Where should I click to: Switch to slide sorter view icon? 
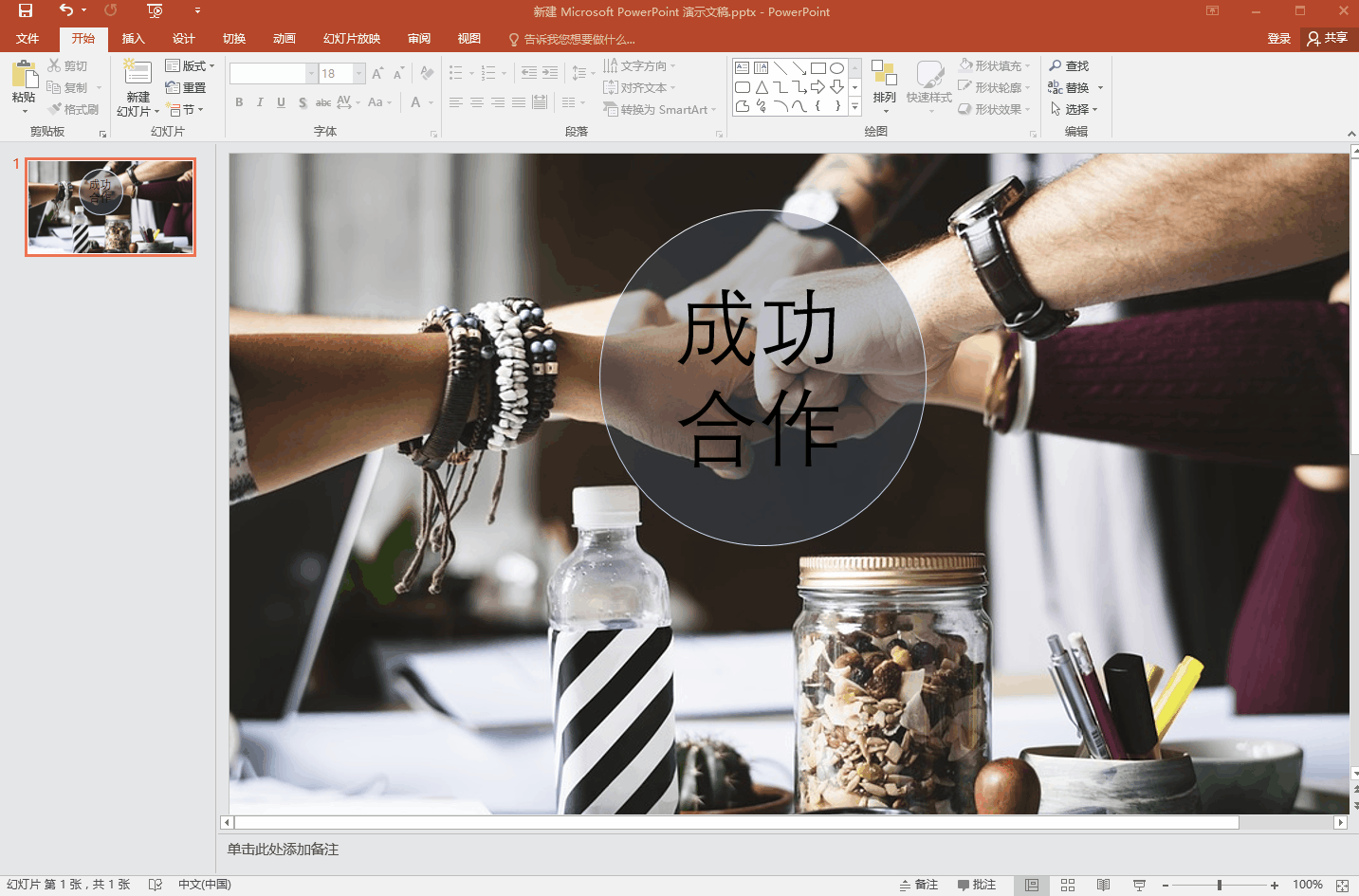click(x=1068, y=885)
